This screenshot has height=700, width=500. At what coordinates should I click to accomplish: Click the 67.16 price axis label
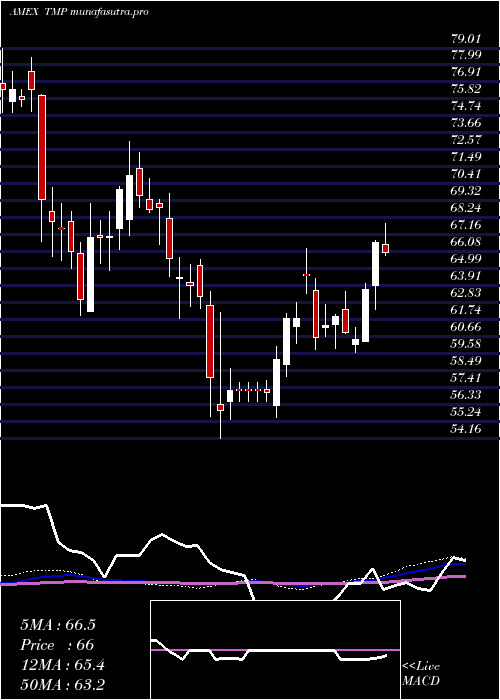pos(466,225)
